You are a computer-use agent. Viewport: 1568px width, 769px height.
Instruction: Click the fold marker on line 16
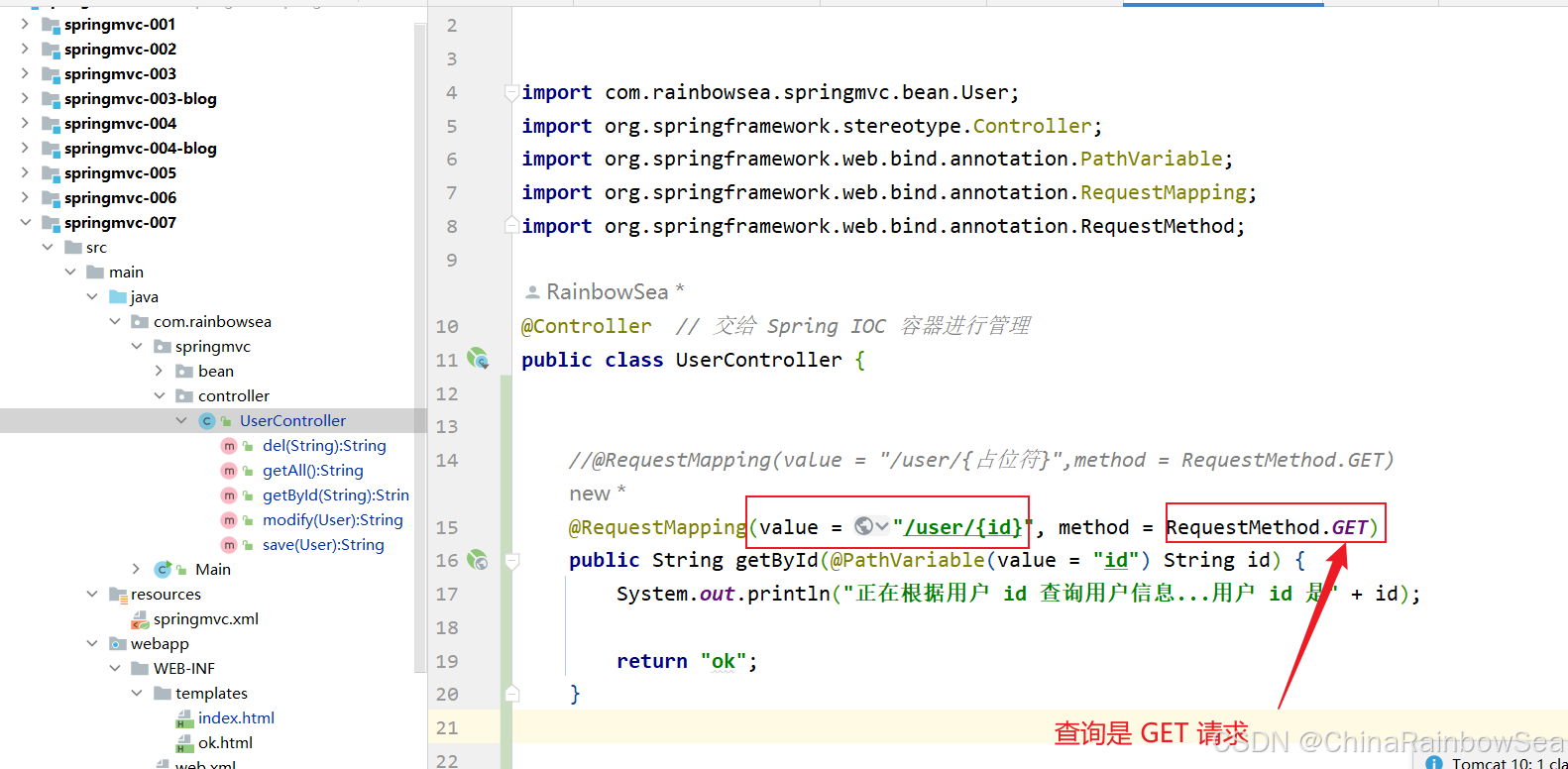pyautogui.click(x=512, y=561)
